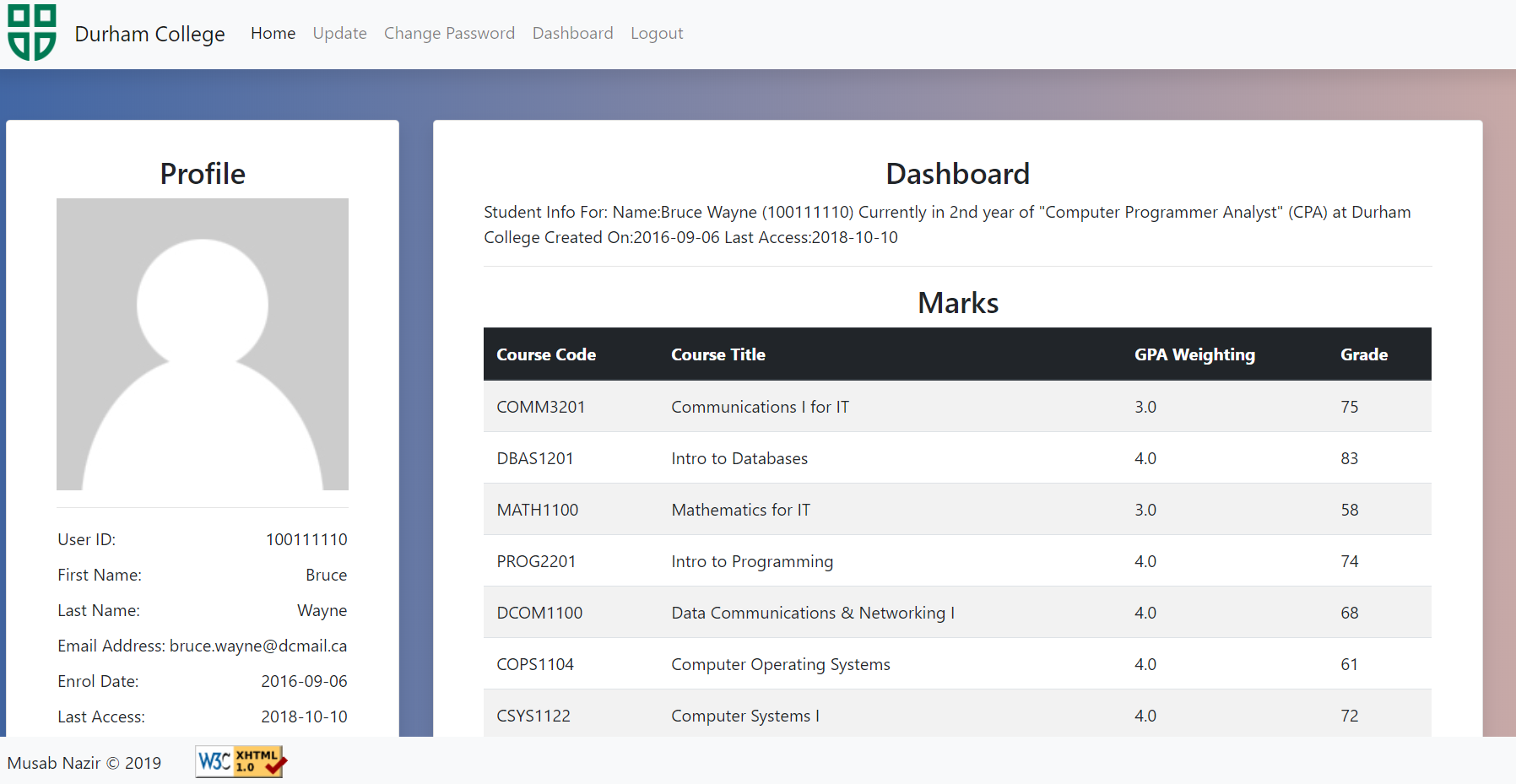Click the GPA Weighting column header
1516x784 pixels.
click(x=1194, y=354)
